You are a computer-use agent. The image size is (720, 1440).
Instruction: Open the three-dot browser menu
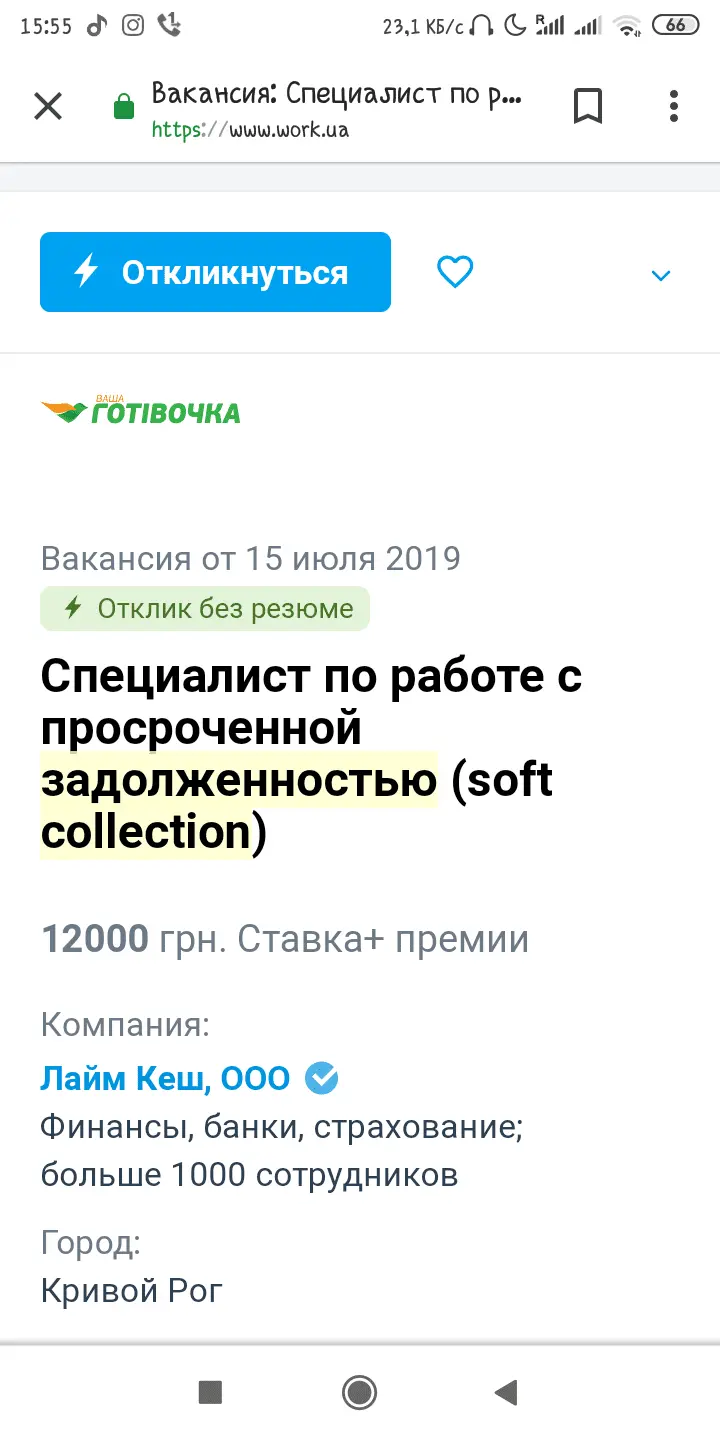click(674, 106)
